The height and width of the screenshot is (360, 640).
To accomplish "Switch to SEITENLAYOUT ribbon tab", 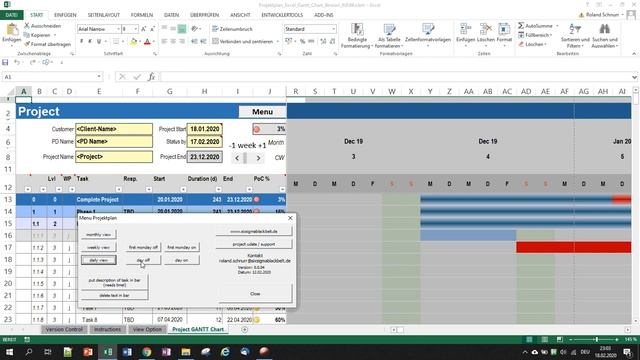I will [x=104, y=15].
